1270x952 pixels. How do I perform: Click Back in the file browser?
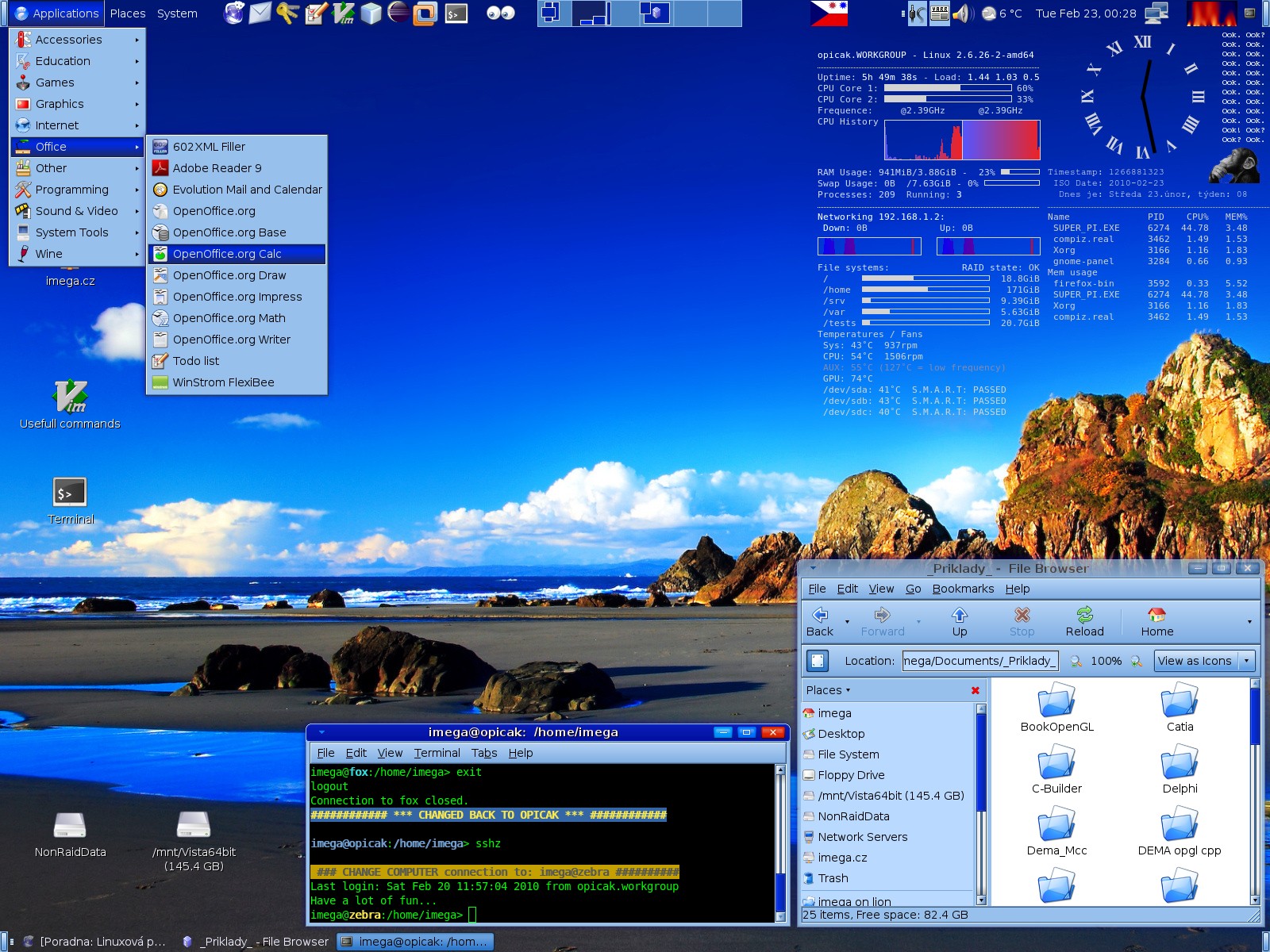(x=819, y=620)
